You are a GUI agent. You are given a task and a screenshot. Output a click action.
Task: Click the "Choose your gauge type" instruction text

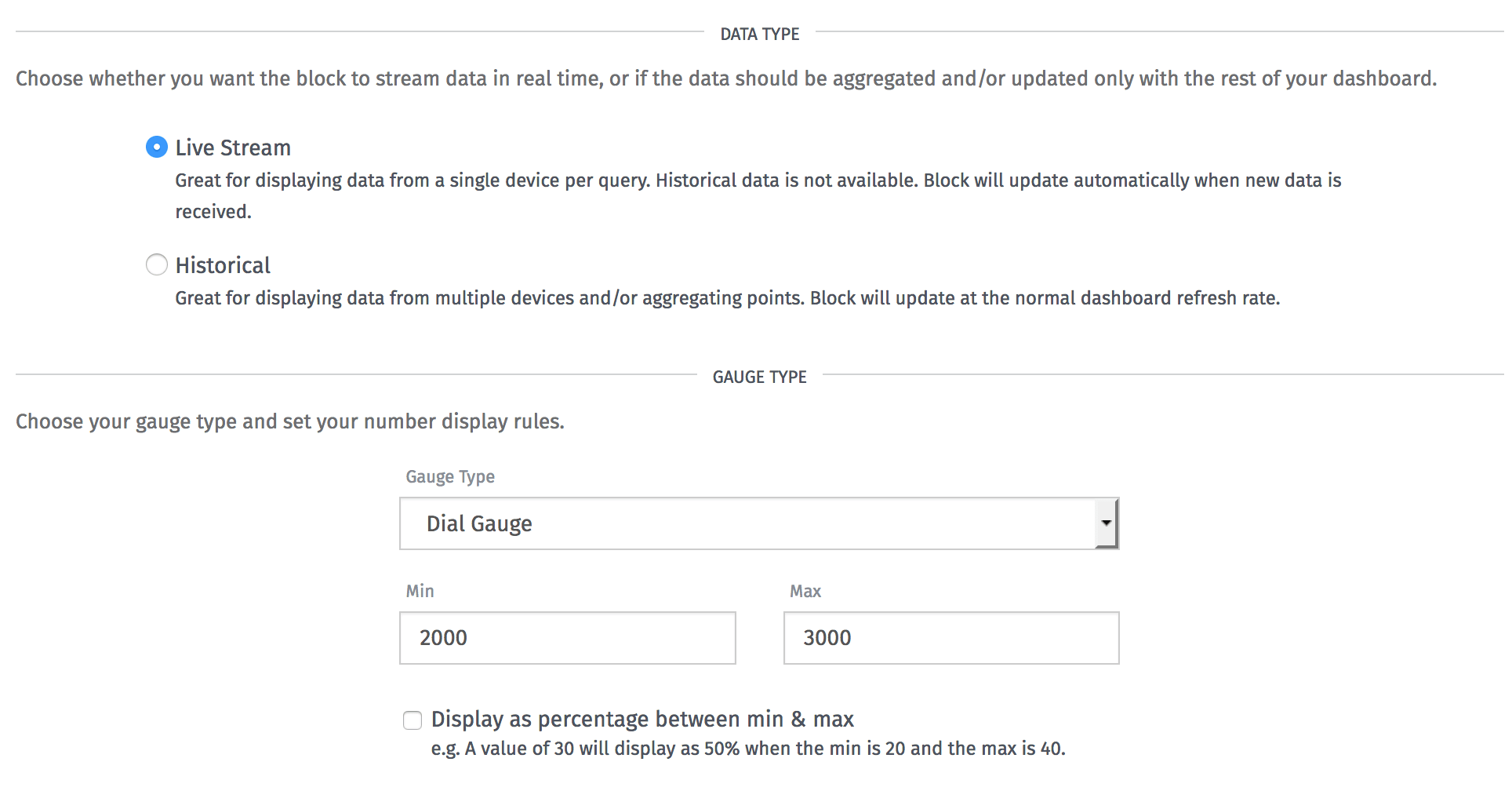coord(290,421)
